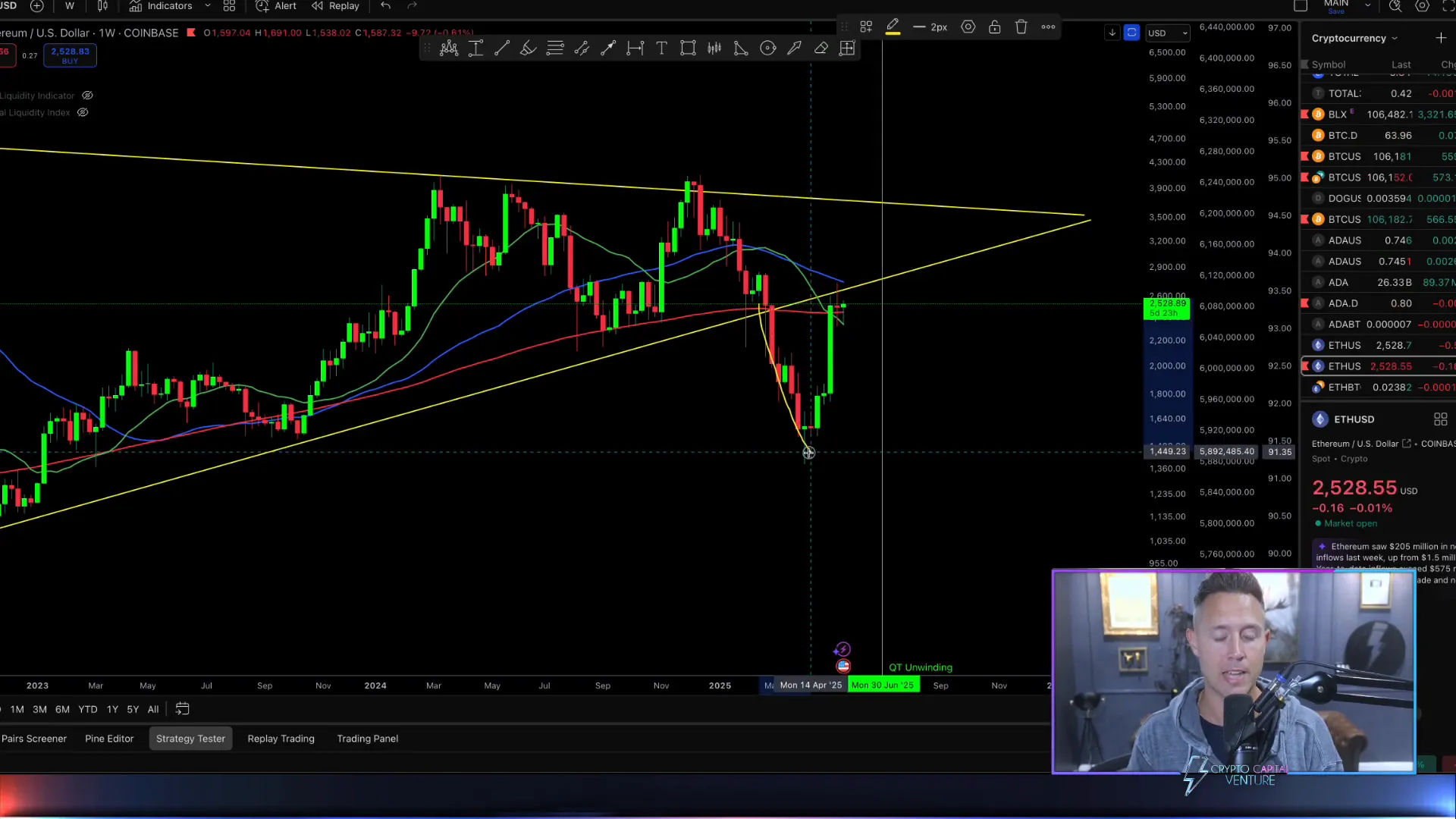Image resolution: width=1456 pixels, height=819 pixels.
Task: Select the parallel channel tool
Action: [x=582, y=49]
